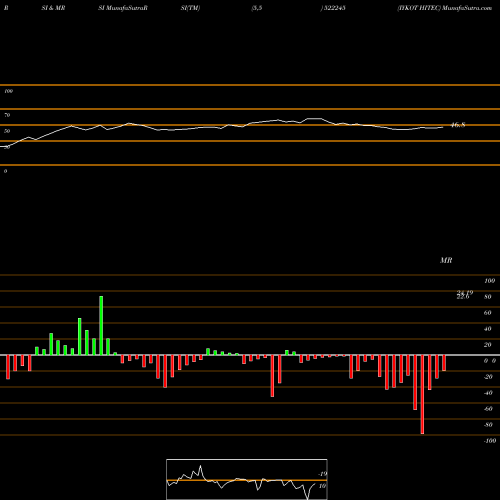Click the tallest green bar in MR histogram

tap(101, 326)
